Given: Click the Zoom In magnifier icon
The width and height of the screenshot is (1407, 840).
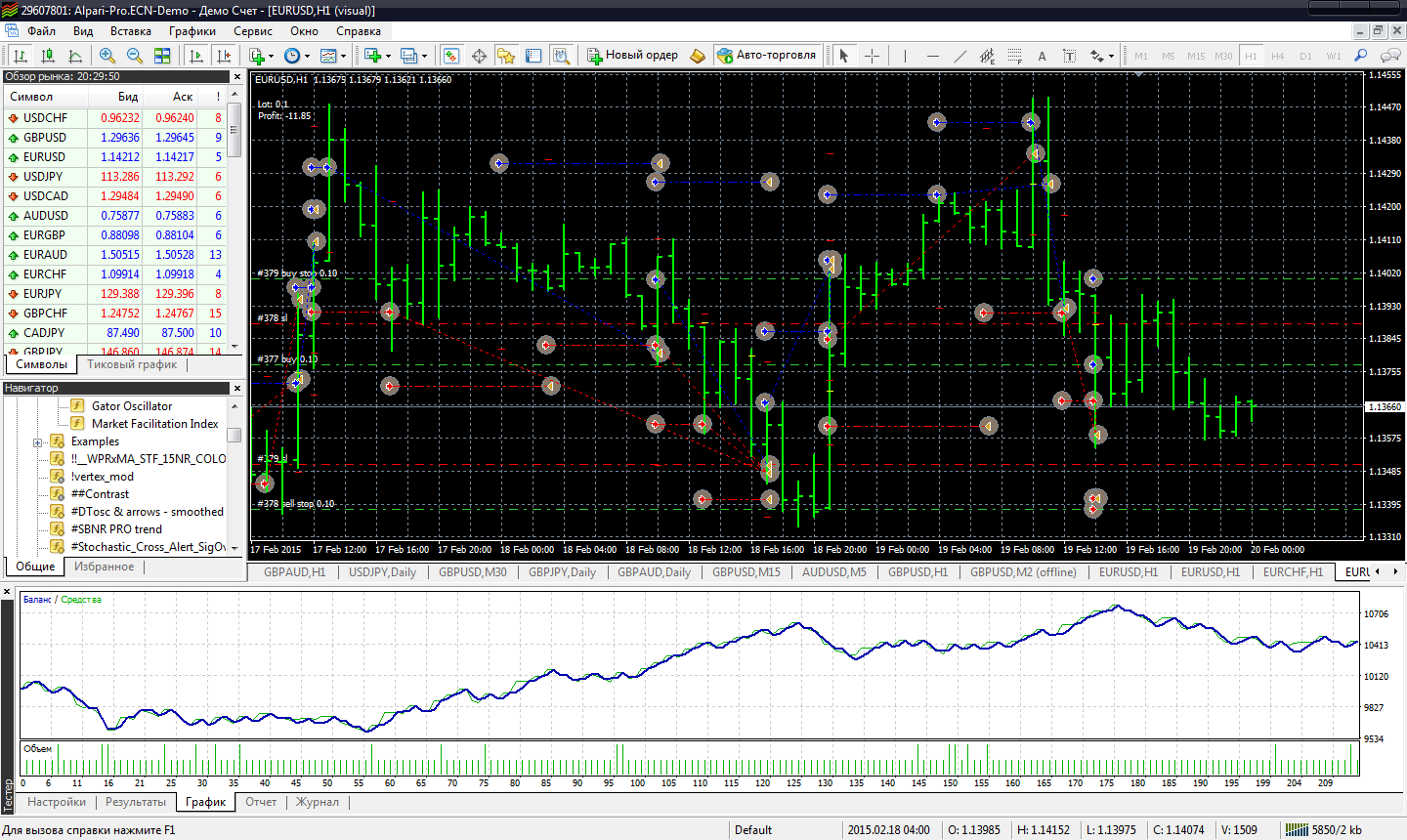Looking at the screenshot, I should 107,56.
